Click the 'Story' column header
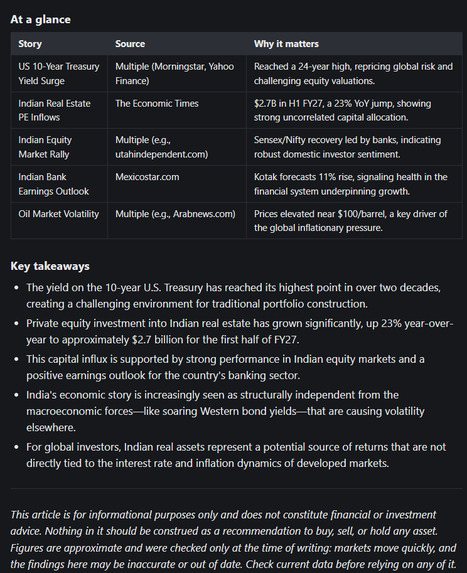 (59, 44)
